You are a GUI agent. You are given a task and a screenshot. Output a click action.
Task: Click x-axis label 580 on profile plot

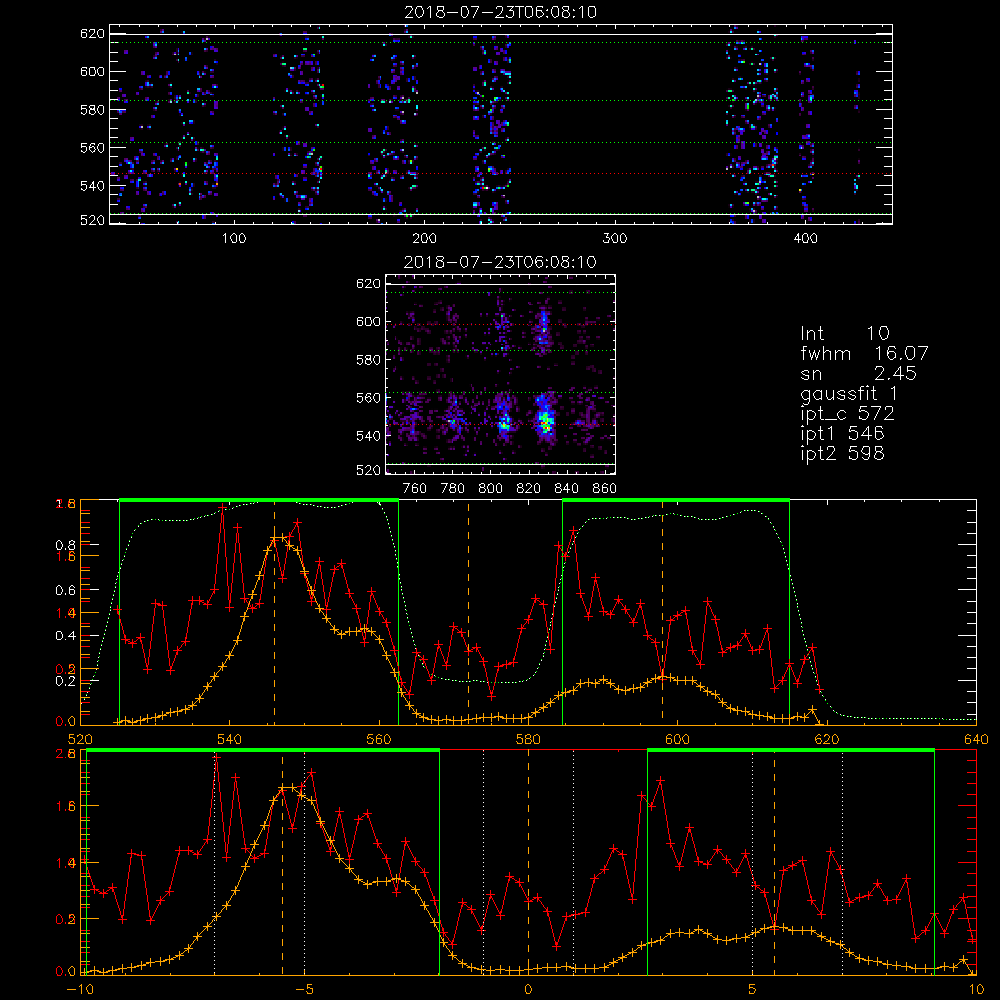[x=528, y=740]
